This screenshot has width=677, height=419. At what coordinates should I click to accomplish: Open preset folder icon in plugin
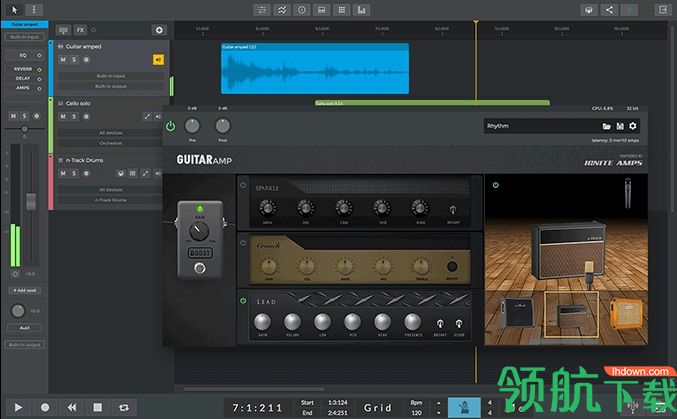click(607, 126)
